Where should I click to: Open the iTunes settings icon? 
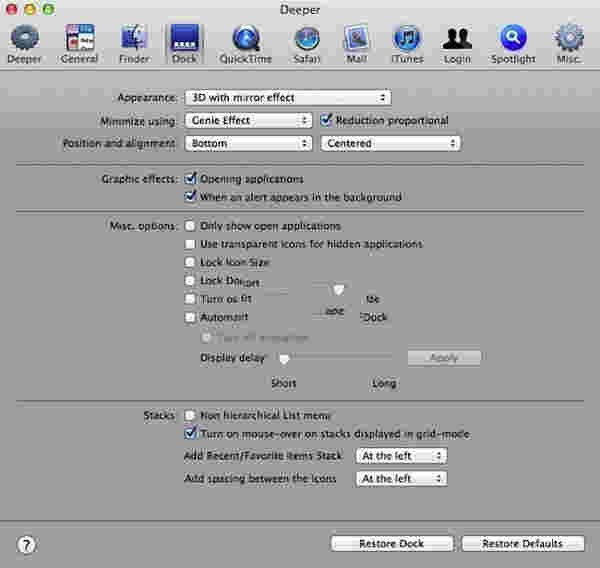407,40
